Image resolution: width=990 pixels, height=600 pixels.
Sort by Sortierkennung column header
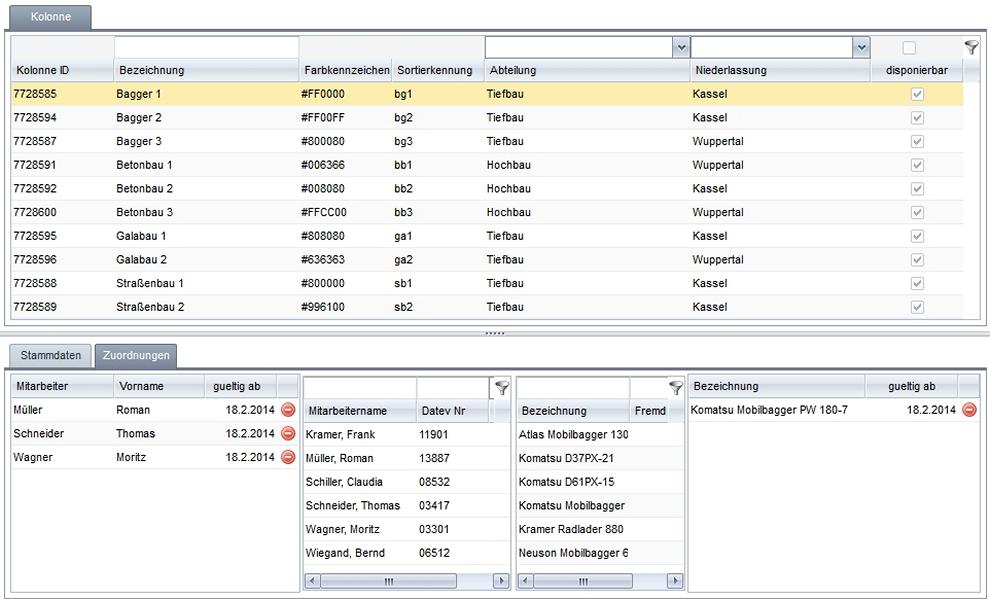click(438, 70)
